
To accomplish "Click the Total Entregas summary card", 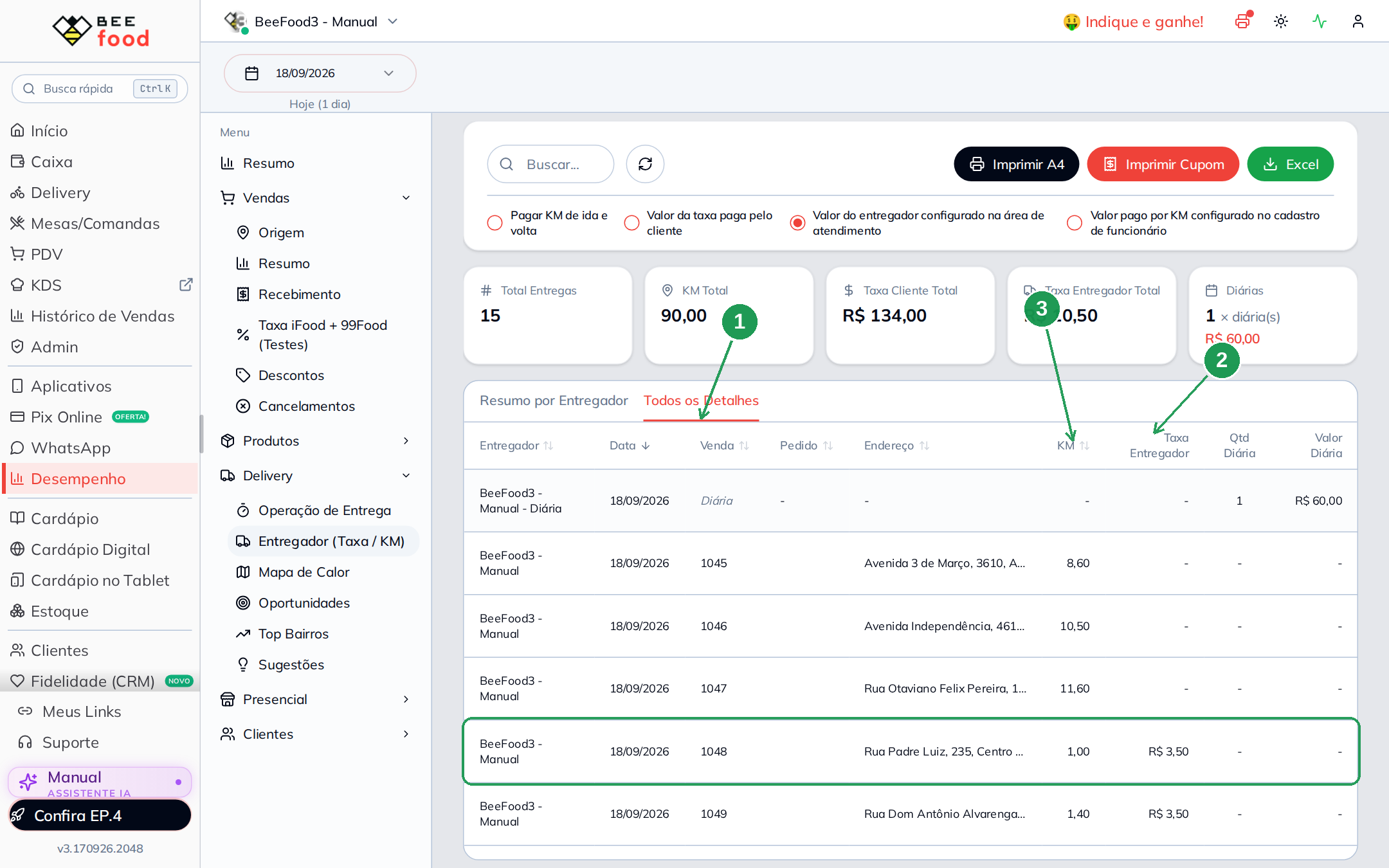I will coord(548,315).
